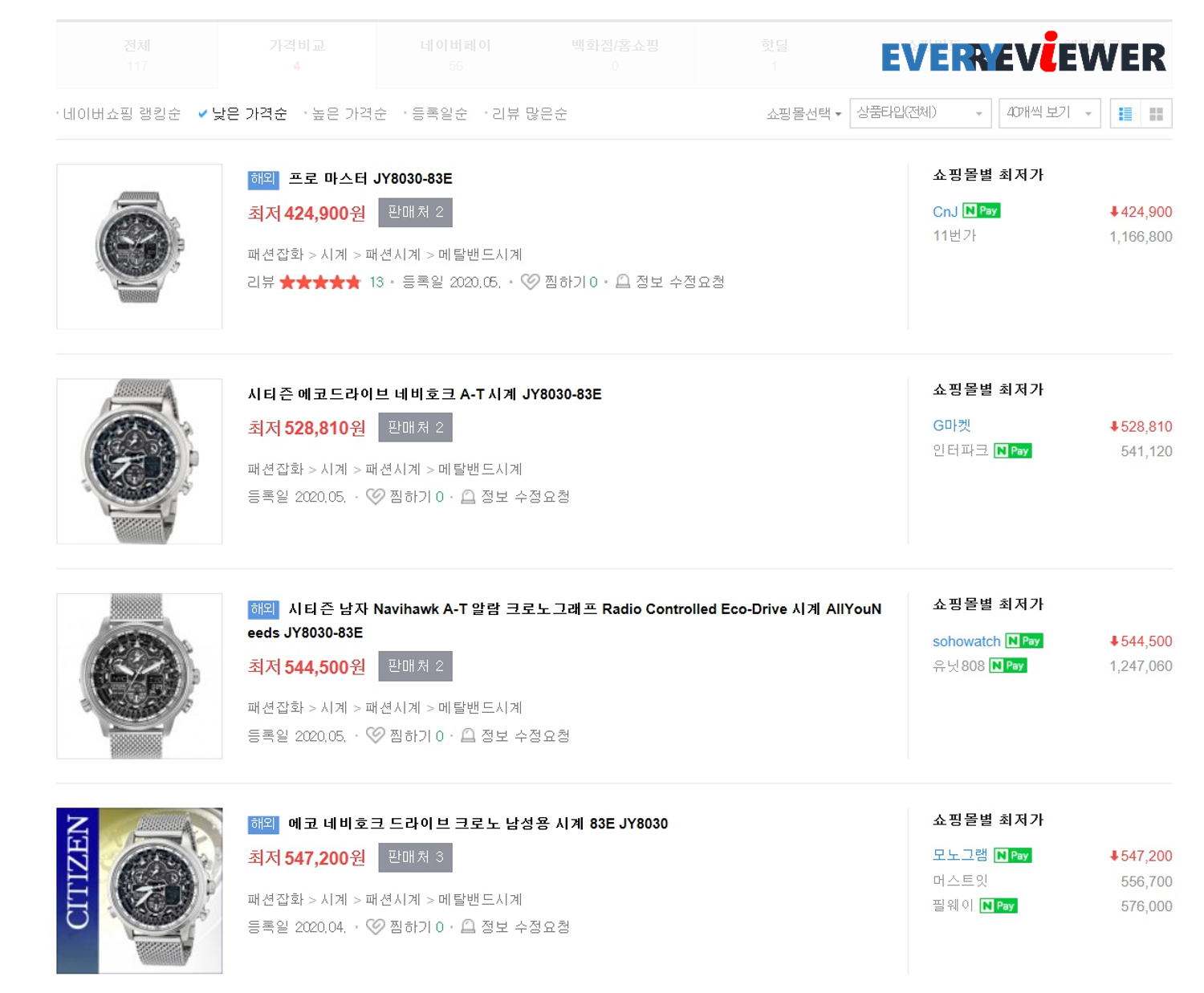Switch to the 네이버페이 tab
Image resolution: width=1204 pixels, height=993 pixels.
pos(456,55)
